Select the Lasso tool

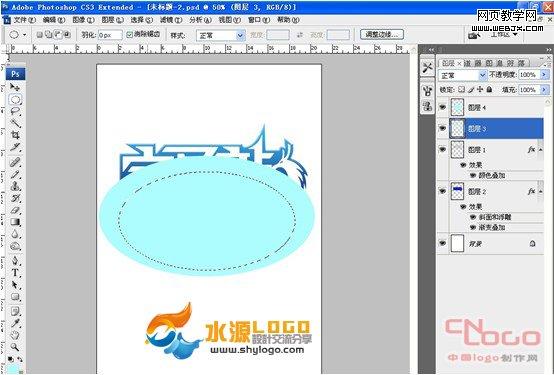[15, 112]
